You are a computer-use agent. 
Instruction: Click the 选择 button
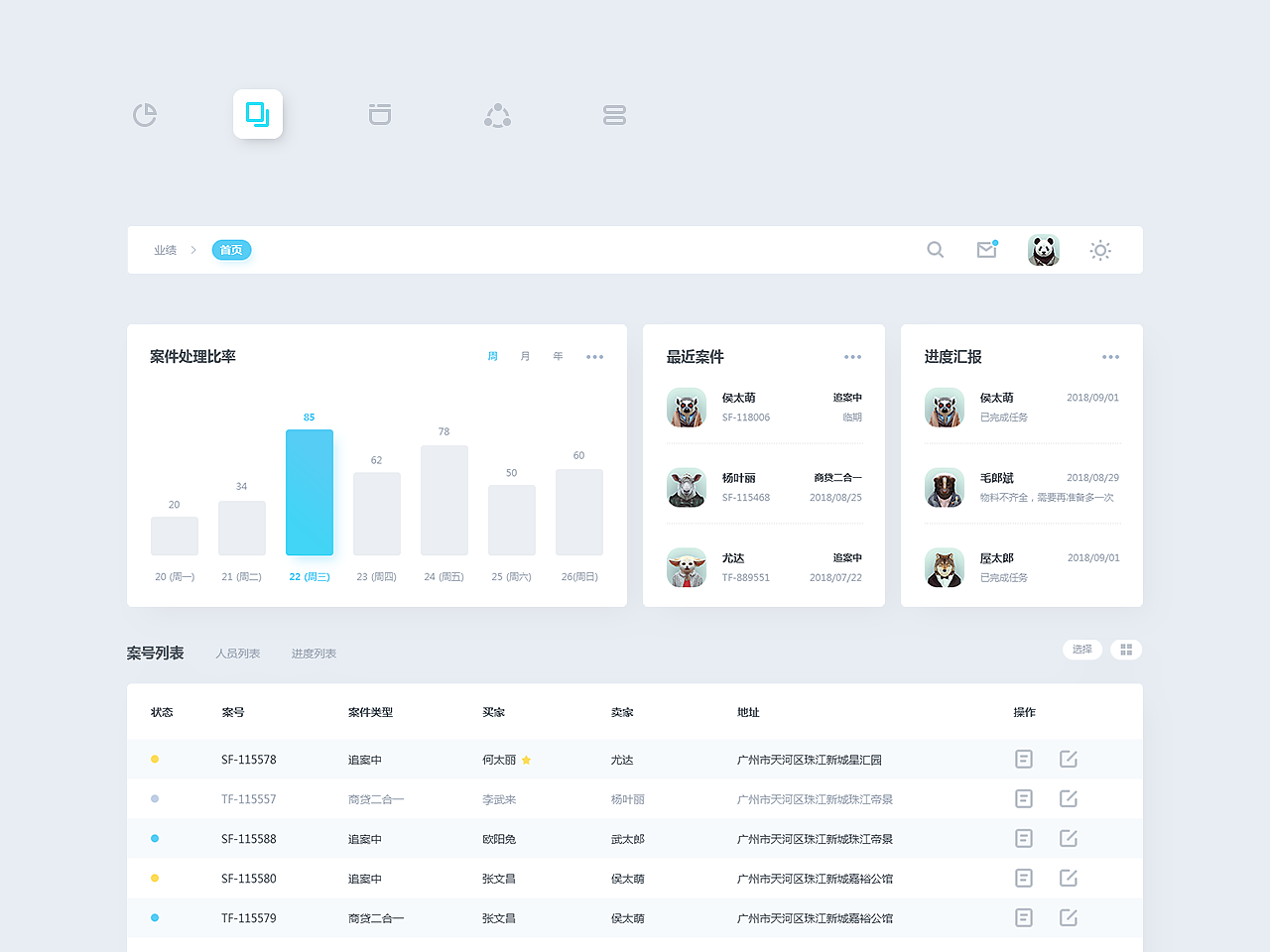tap(1081, 650)
